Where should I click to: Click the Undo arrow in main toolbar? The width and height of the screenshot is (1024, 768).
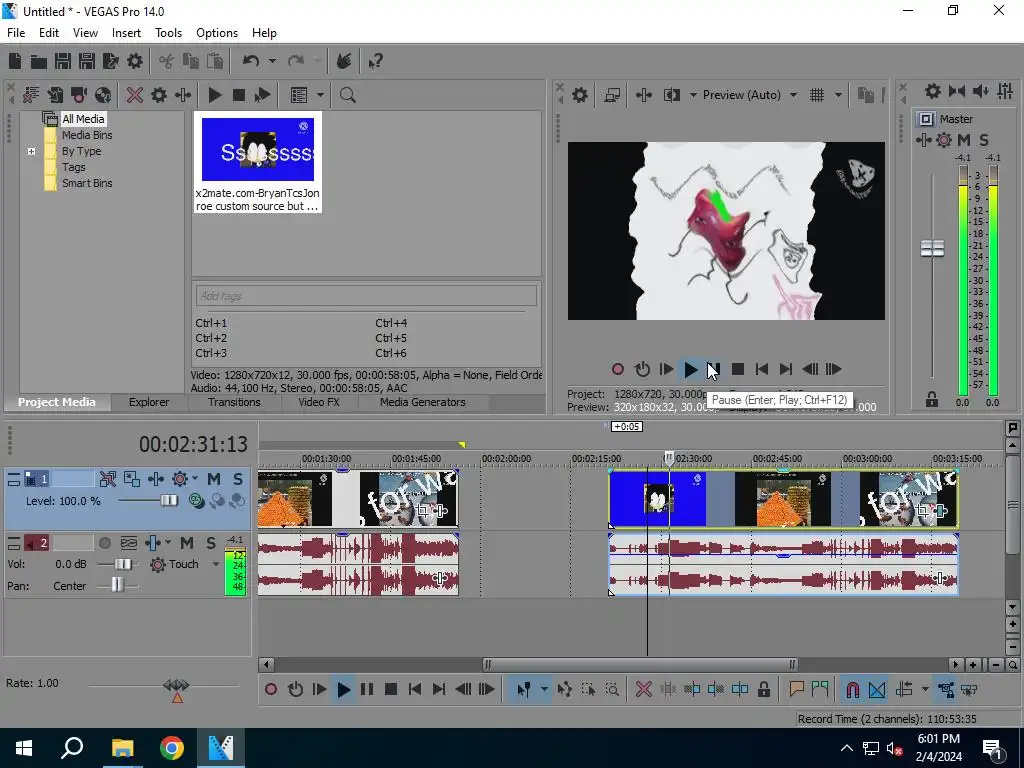coord(251,61)
